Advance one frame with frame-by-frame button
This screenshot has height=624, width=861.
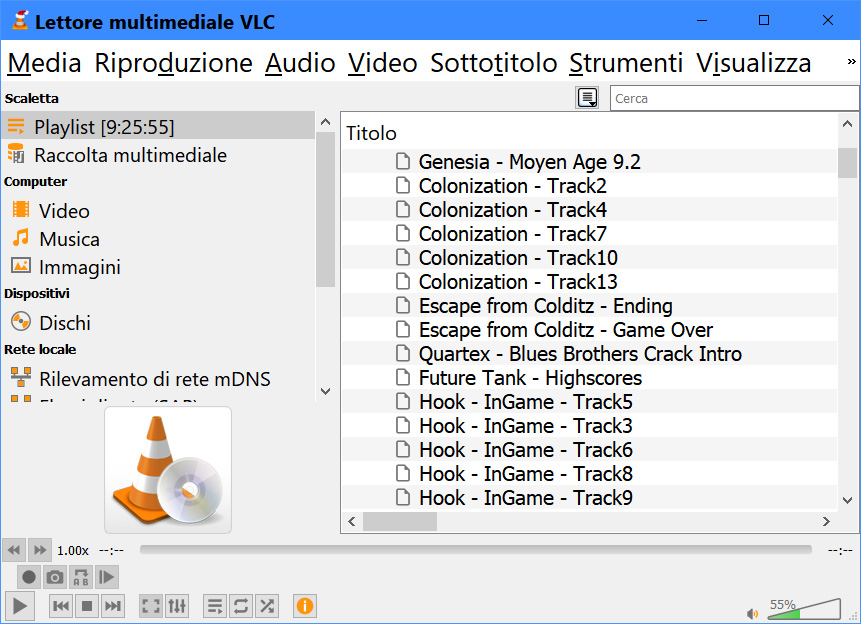pyautogui.click(x=107, y=577)
